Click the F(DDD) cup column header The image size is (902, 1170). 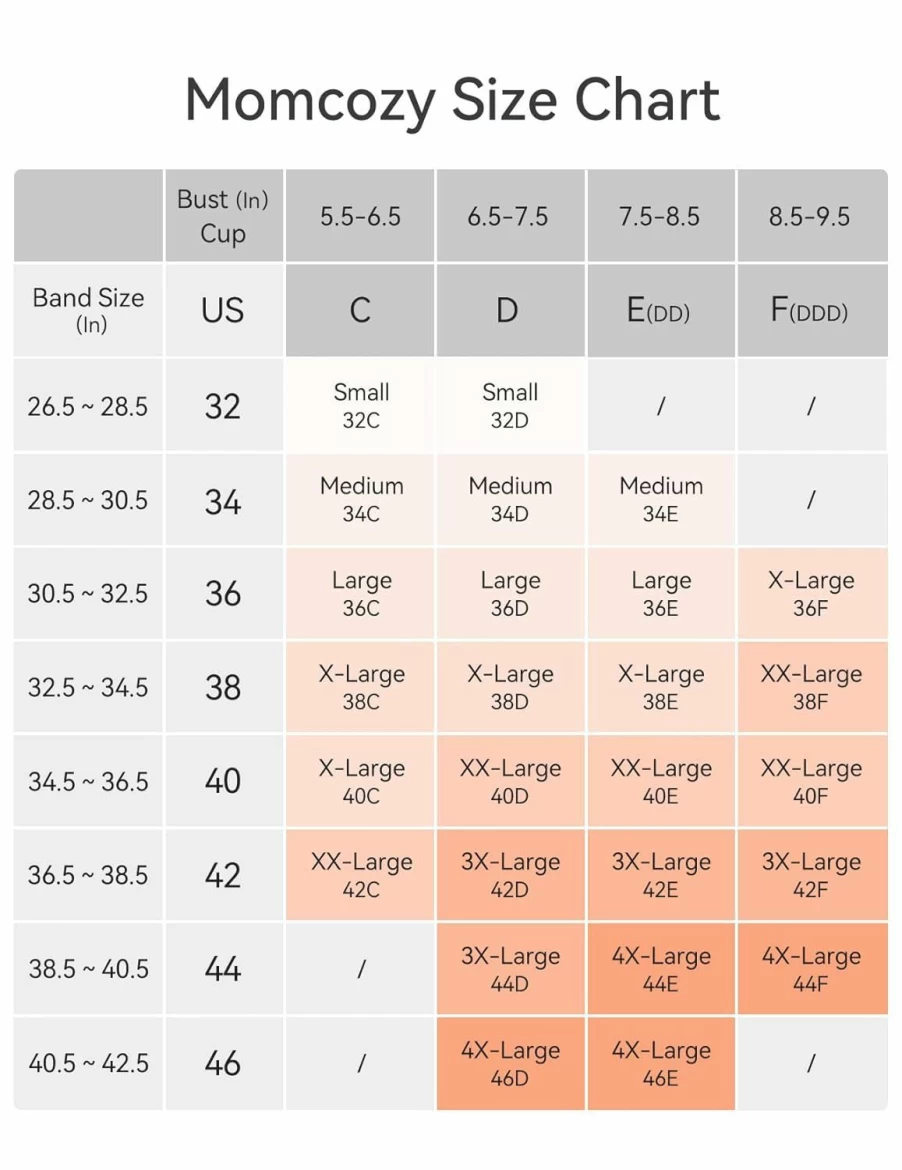(812, 310)
